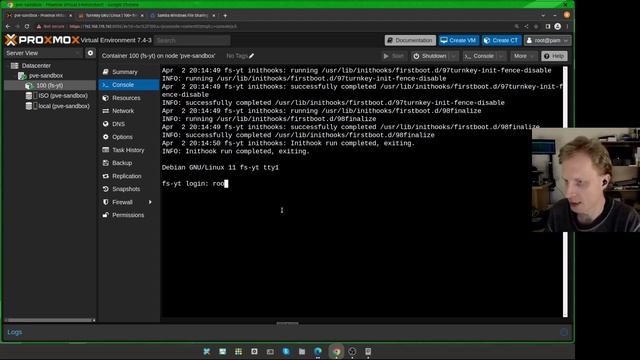Click the Help button
The height and width of the screenshot is (360, 640).
click(554, 56)
